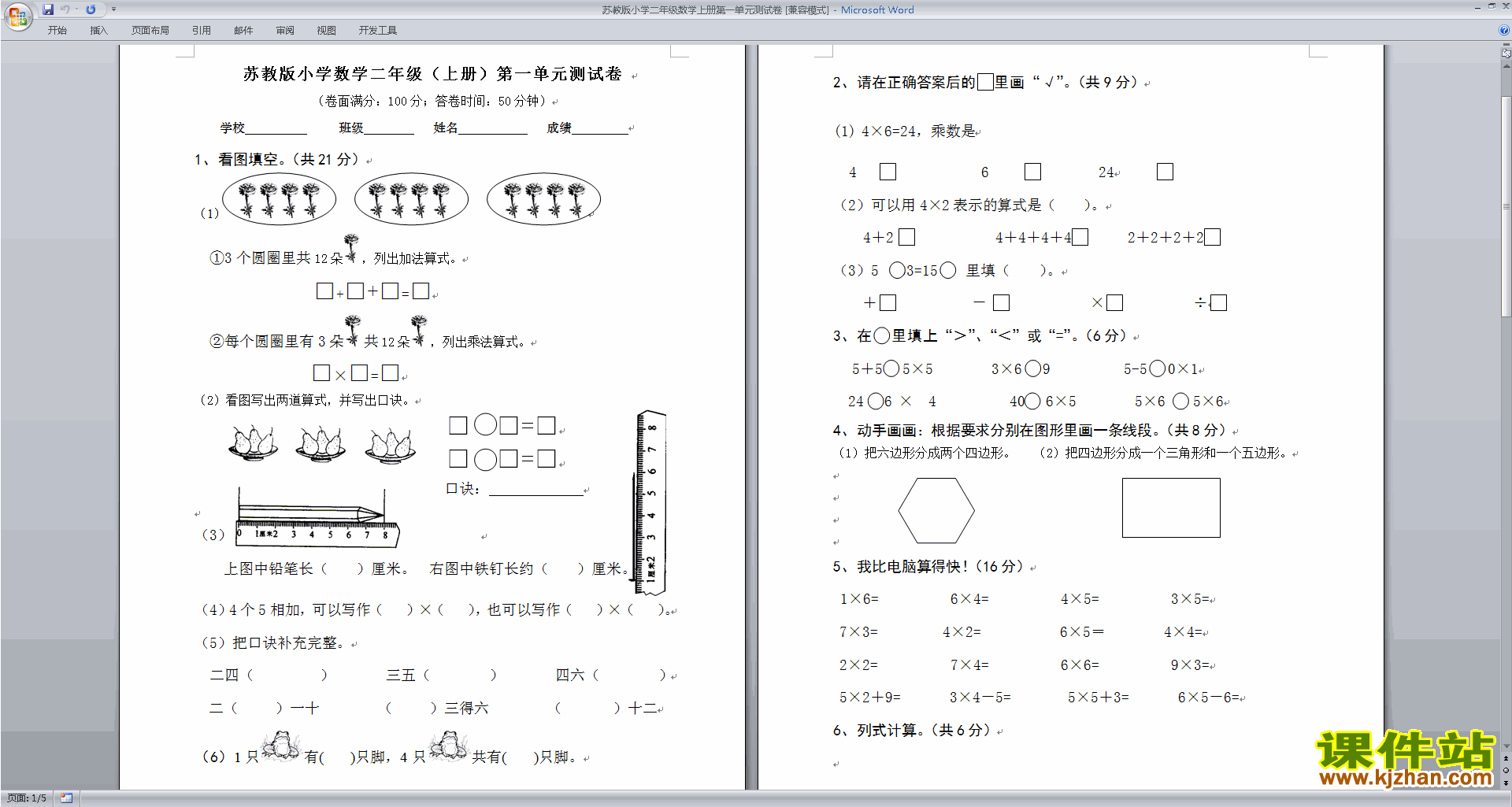Click the circle between 3×6 and 9
This screenshot has width=1512, height=807.
[x=1032, y=368]
